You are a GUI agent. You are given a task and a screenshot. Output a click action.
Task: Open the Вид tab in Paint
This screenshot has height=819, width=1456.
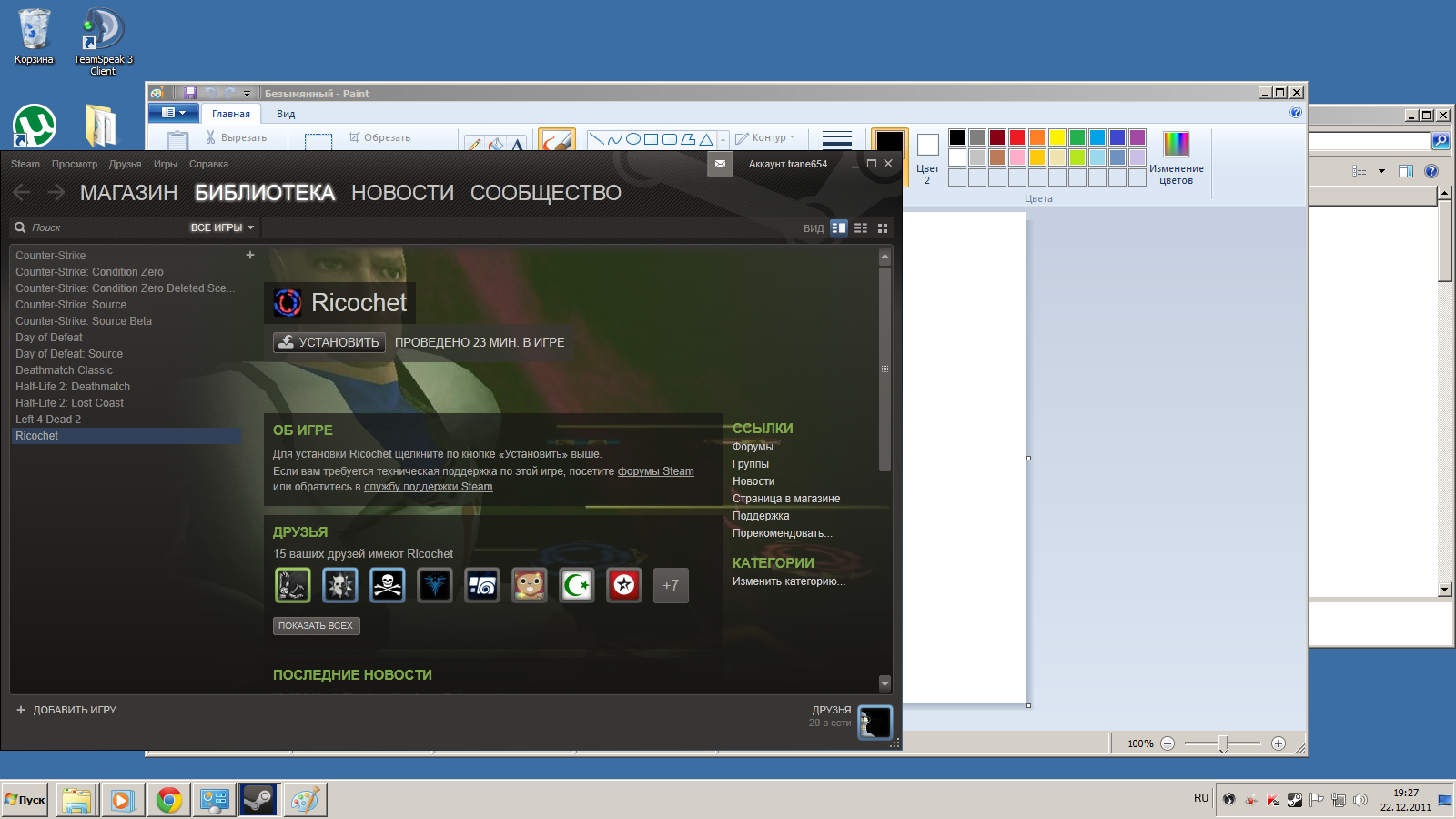pos(286,114)
